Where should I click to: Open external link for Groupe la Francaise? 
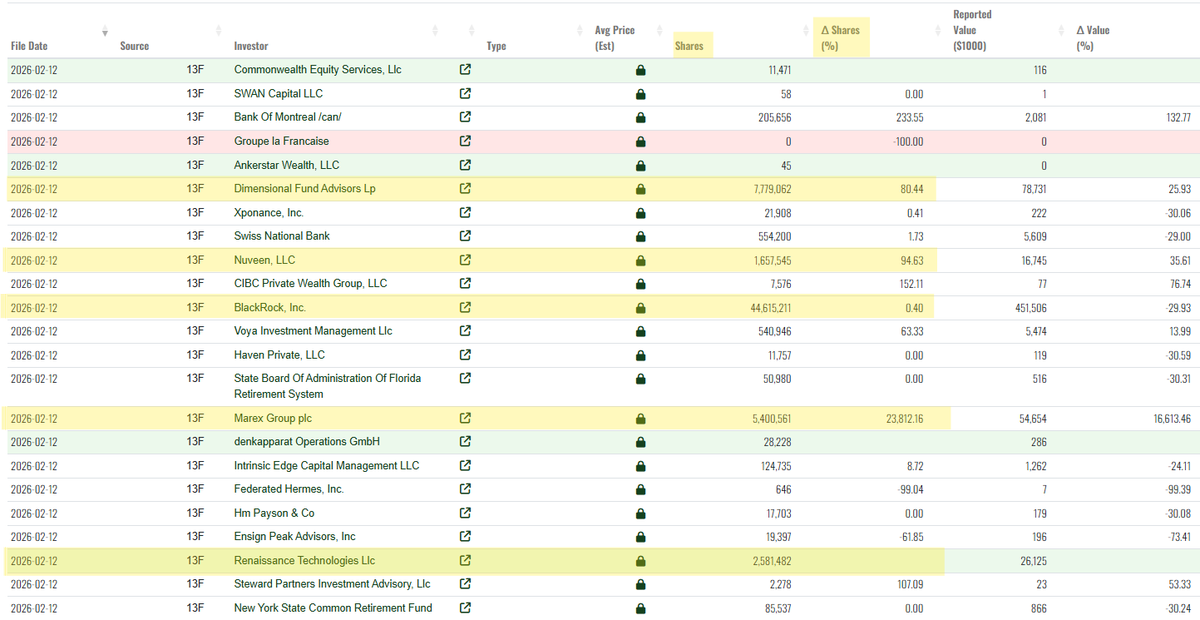pyautogui.click(x=465, y=141)
